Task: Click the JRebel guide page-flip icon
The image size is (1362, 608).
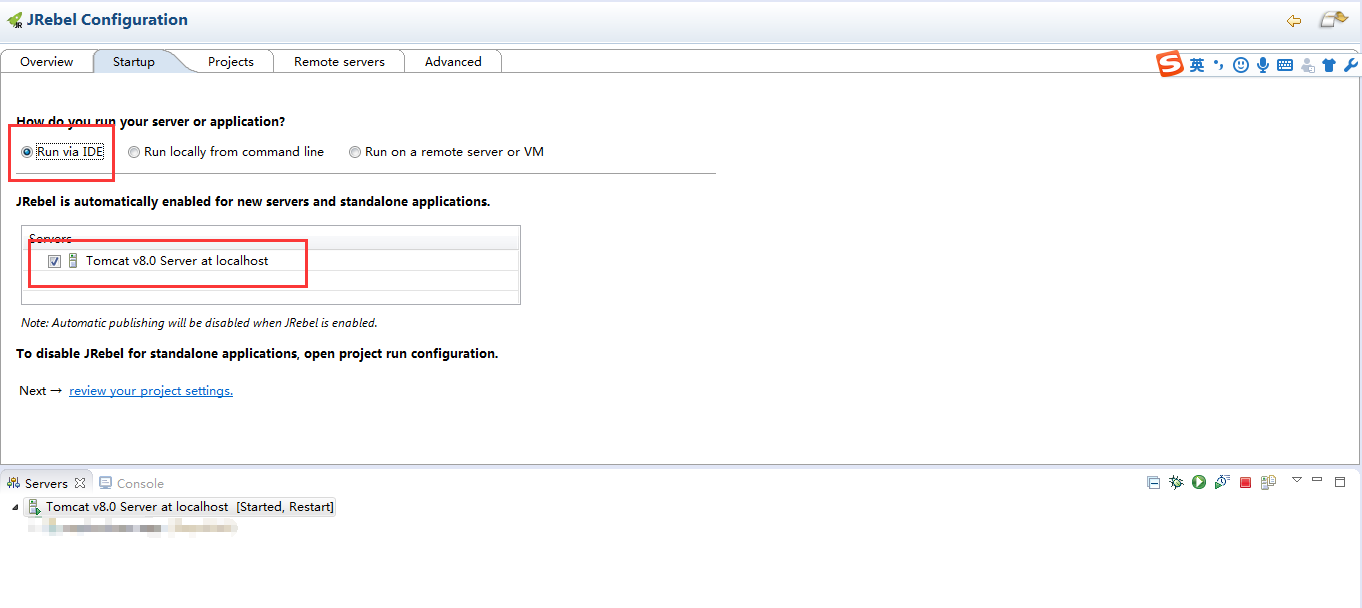Action: pos(1334,19)
